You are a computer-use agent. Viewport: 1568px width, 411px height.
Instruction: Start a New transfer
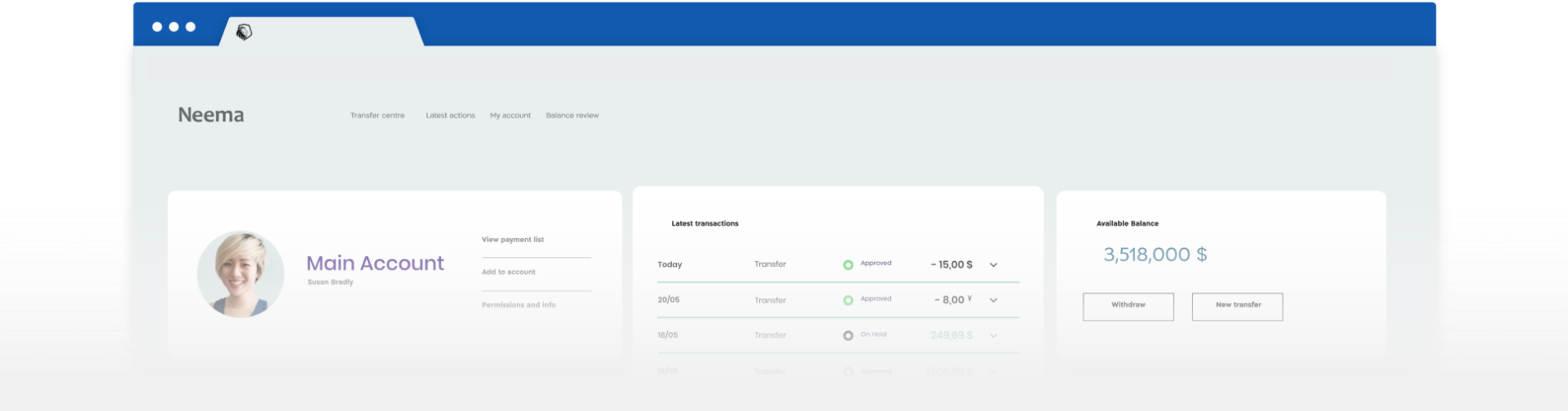coord(1237,306)
